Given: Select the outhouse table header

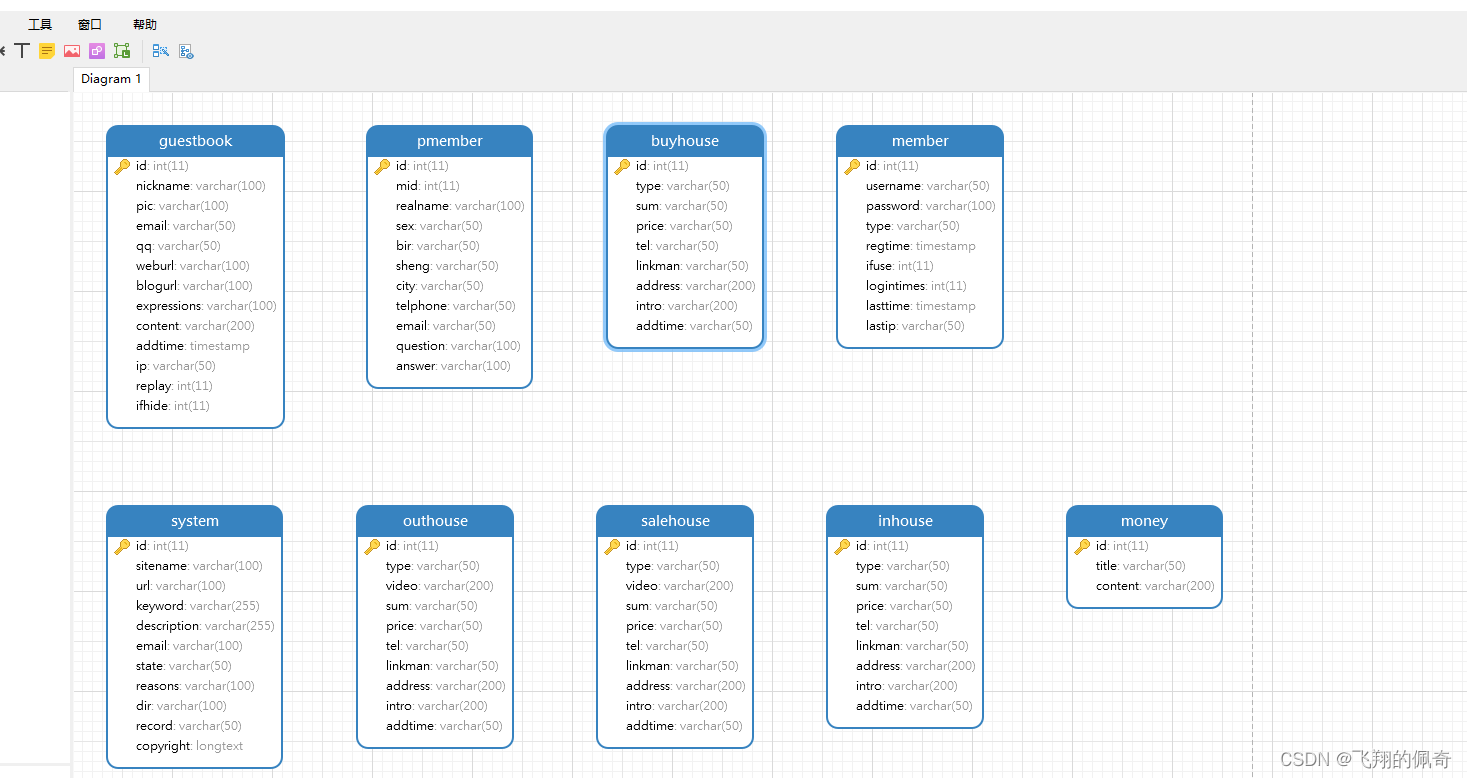Looking at the screenshot, I should [435, 521].
